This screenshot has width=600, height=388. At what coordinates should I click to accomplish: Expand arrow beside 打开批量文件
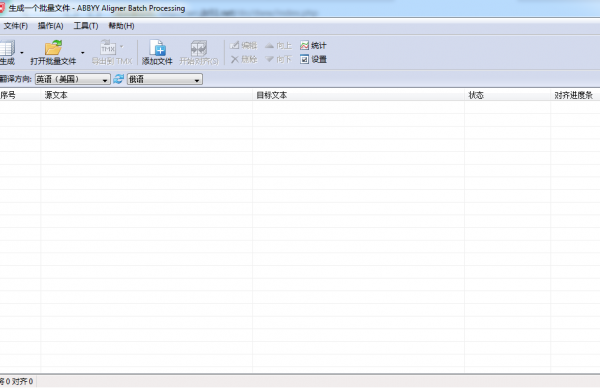point(83,52)
